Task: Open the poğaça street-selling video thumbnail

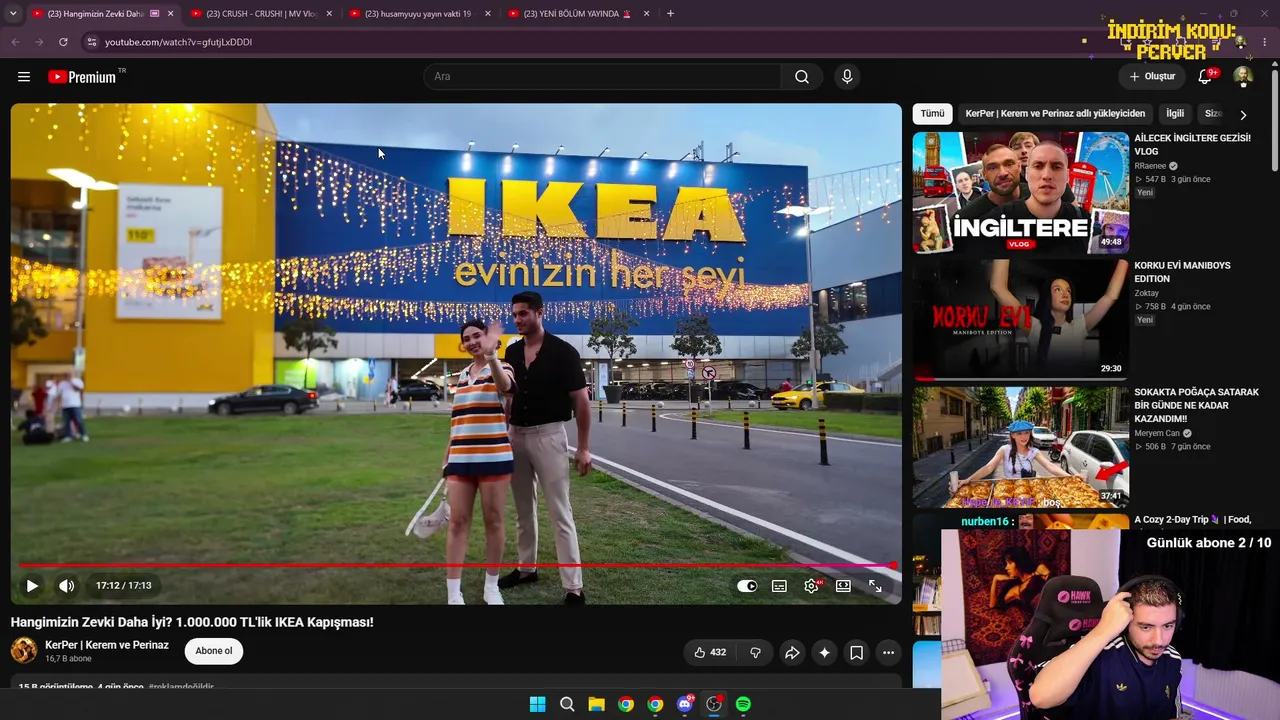Action: (x=1021, y=447)
